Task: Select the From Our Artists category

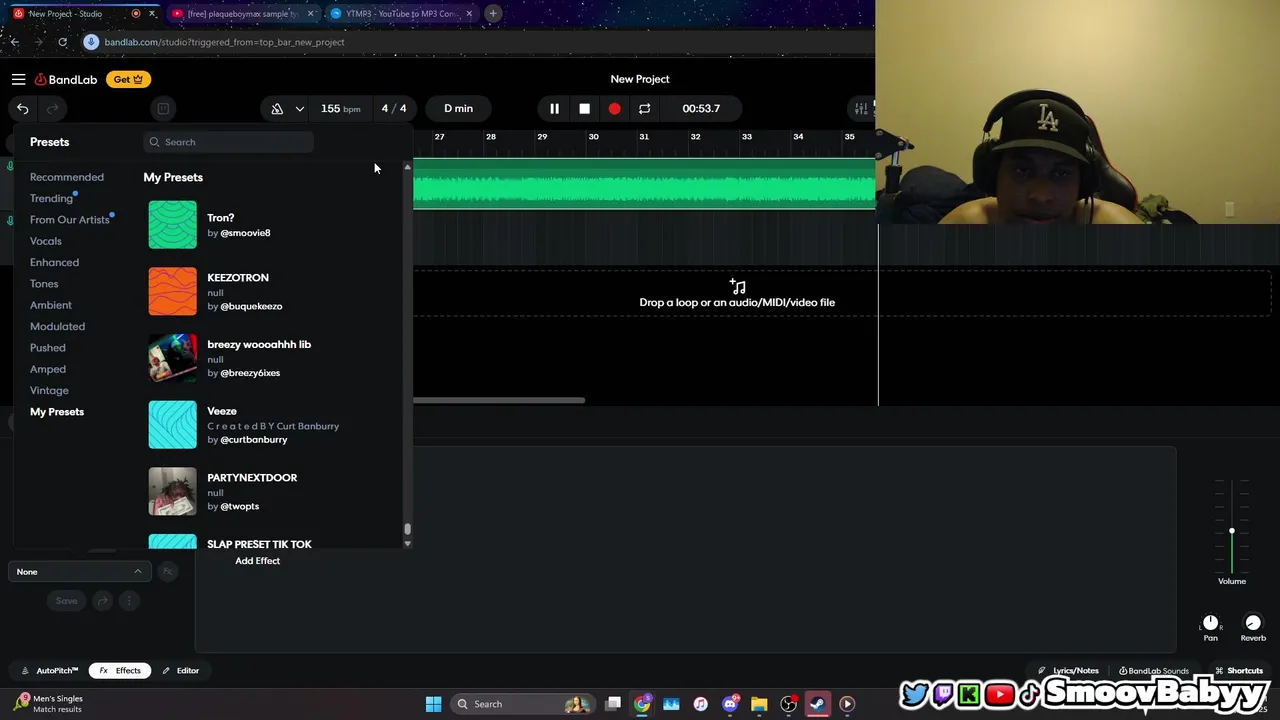Action: (x=70, y=220)
